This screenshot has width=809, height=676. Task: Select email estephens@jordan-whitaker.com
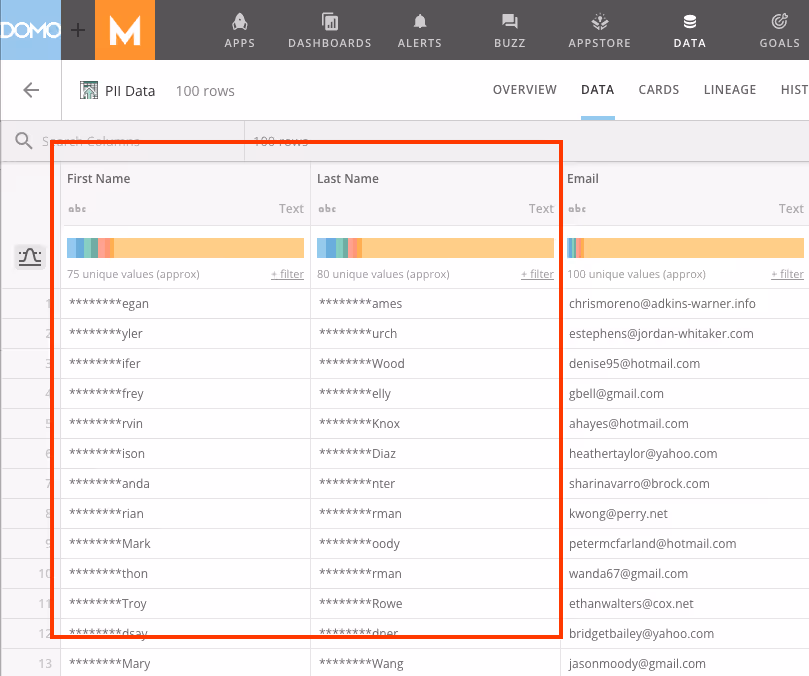[661, 333]
